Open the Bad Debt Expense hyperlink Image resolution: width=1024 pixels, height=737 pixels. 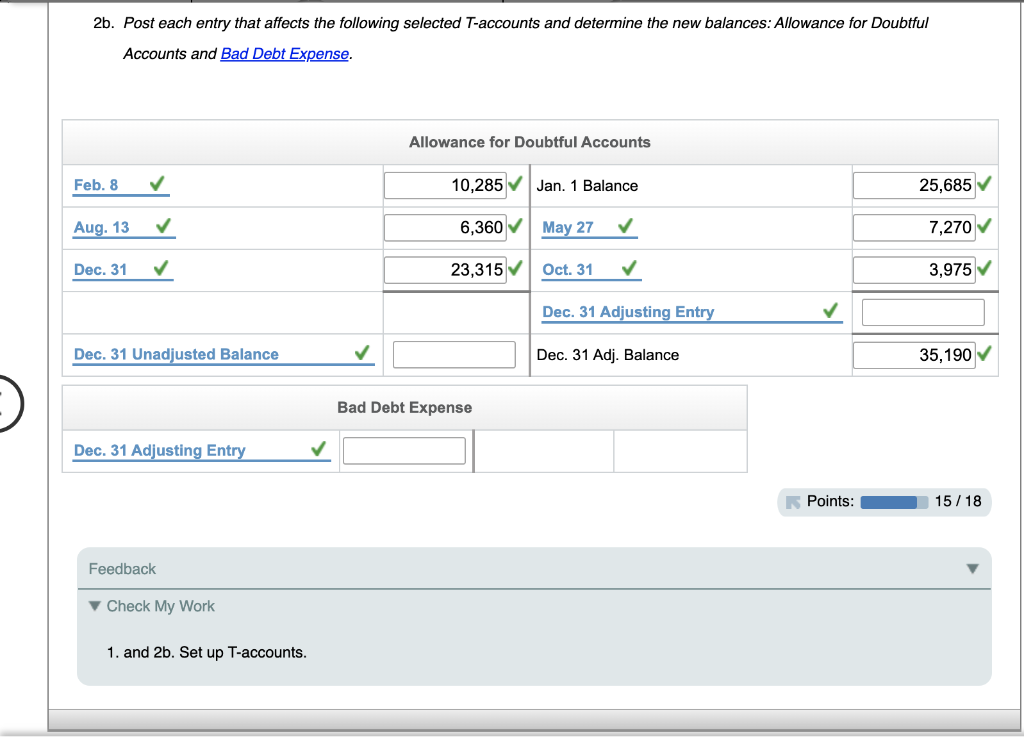click(285, 54)
